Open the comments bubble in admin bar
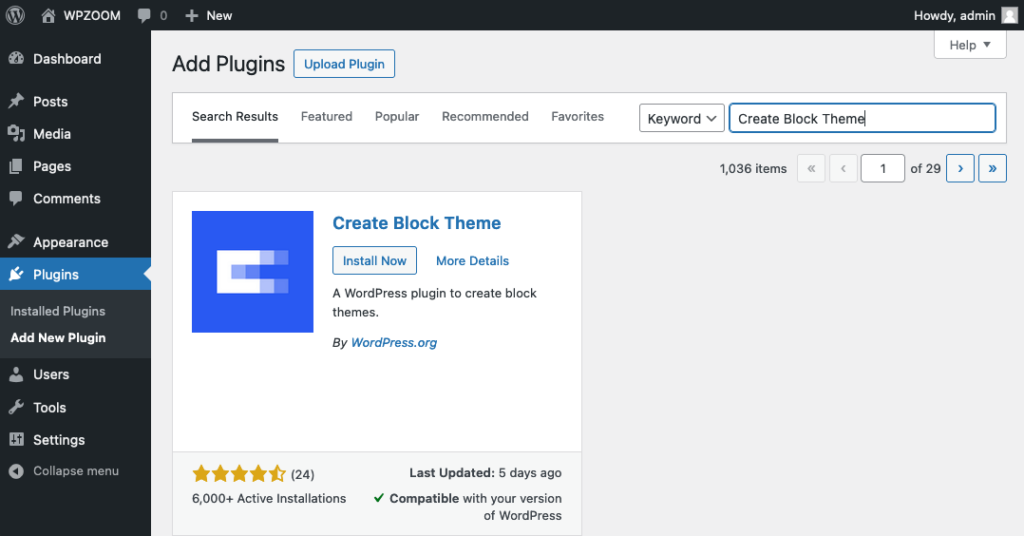 click(152, 15)
